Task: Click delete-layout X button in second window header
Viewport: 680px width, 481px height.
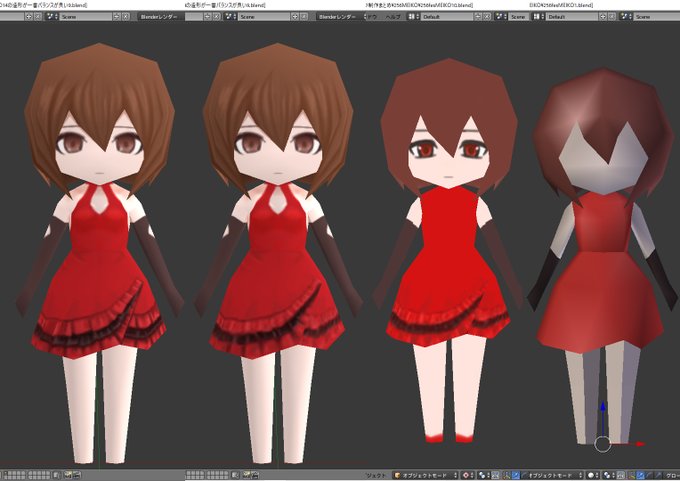Action: [x=216, y=16]
